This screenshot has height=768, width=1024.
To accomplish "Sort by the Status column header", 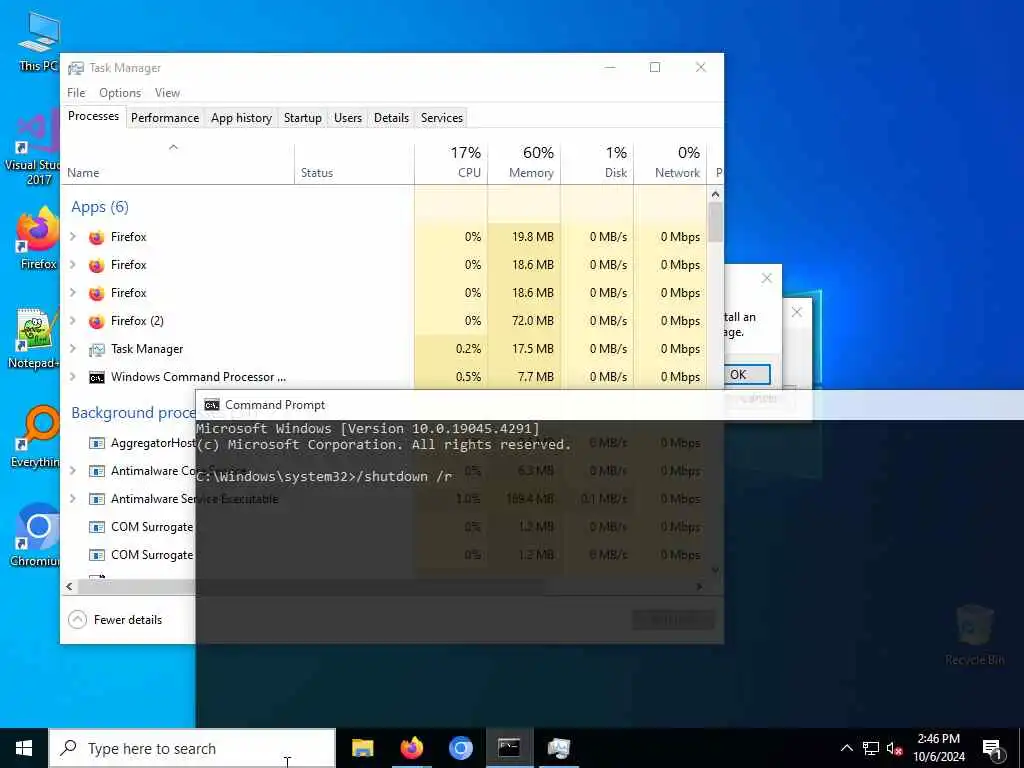I will pyautogui.click(x=354, y=163).
